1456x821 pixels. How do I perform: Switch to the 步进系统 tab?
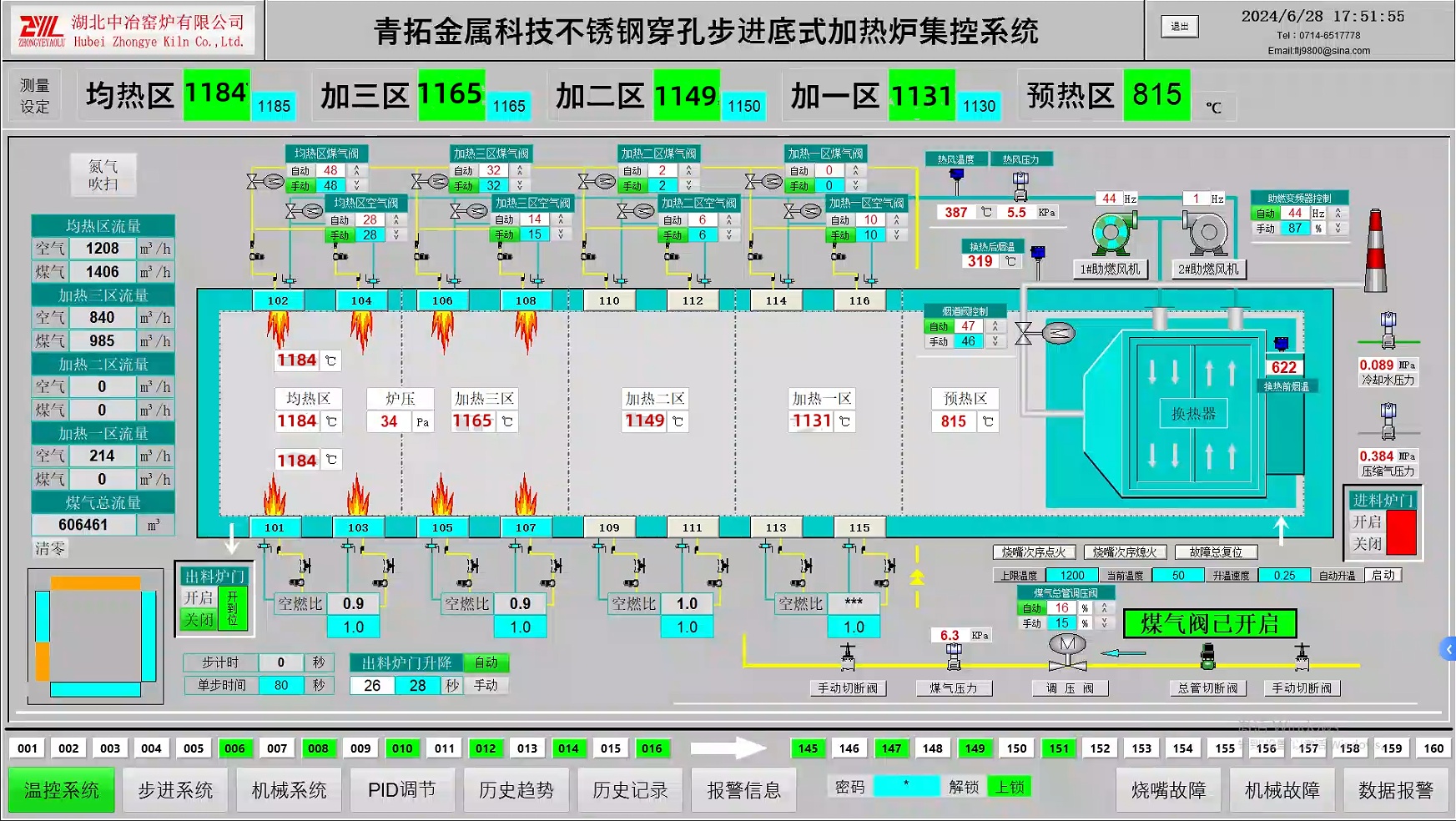click(174, 789)
